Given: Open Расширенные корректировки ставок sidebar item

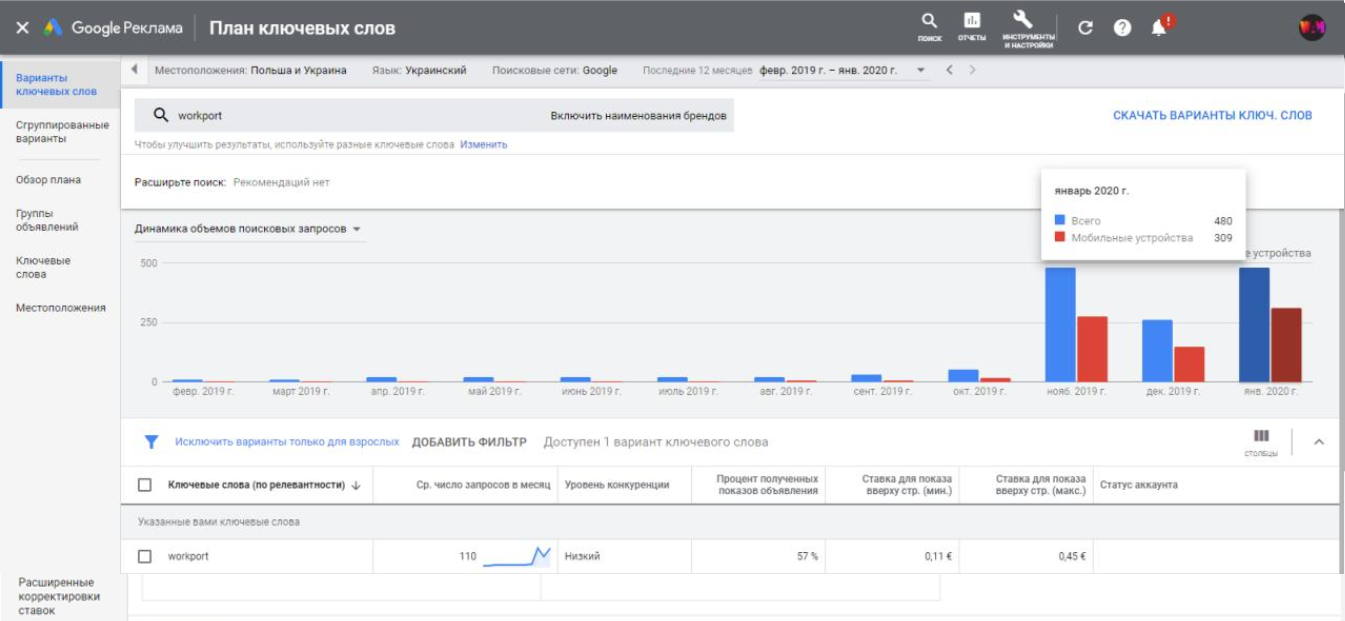Looking at the screenshot, I should (58, 596).
